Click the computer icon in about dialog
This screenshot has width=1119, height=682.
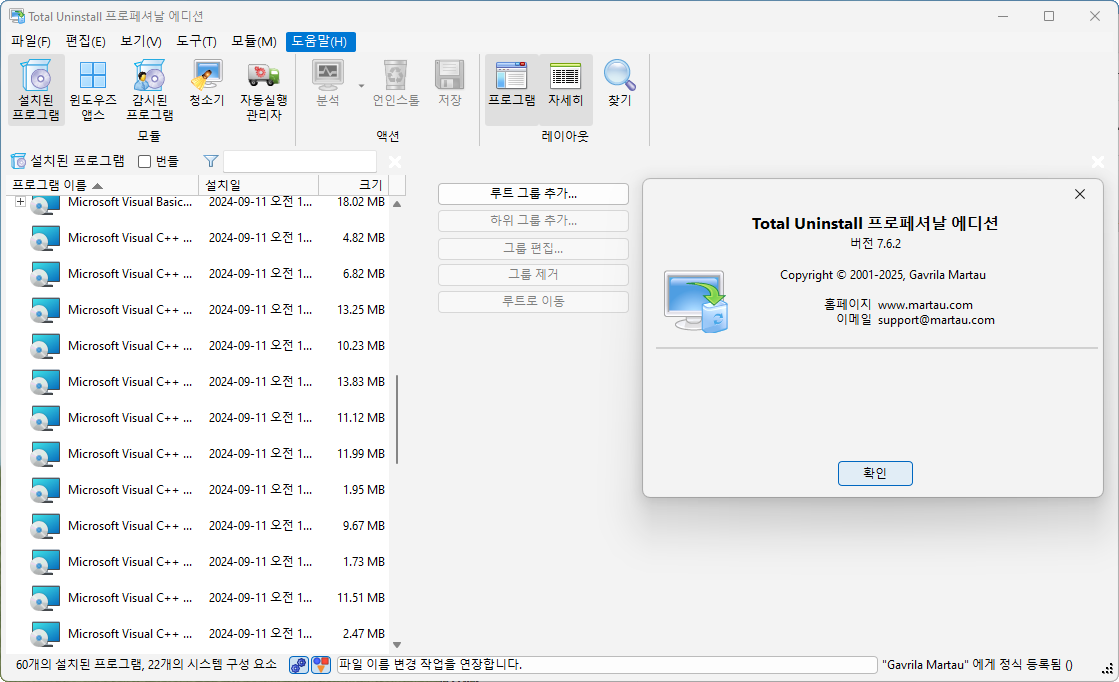697,300
